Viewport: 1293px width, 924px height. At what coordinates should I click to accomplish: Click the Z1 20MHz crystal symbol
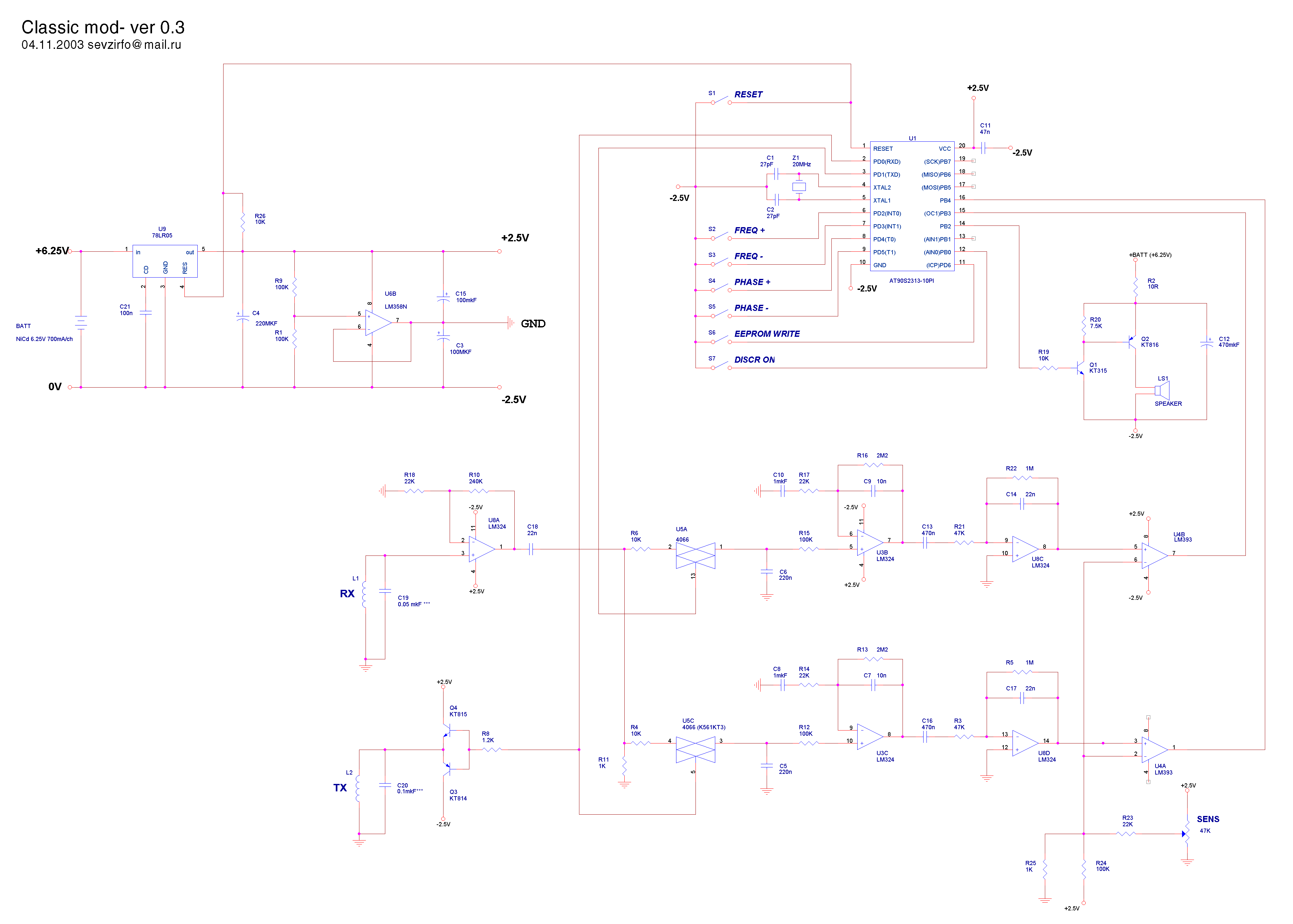[x=799, y=187]
